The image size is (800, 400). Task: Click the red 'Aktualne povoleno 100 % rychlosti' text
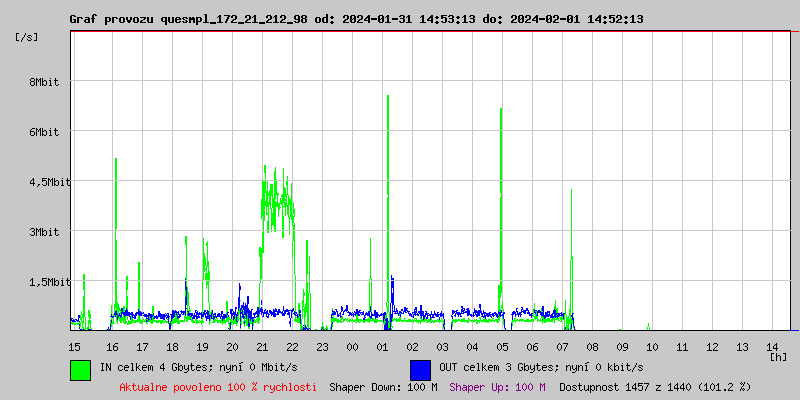(x=218, y=386)
